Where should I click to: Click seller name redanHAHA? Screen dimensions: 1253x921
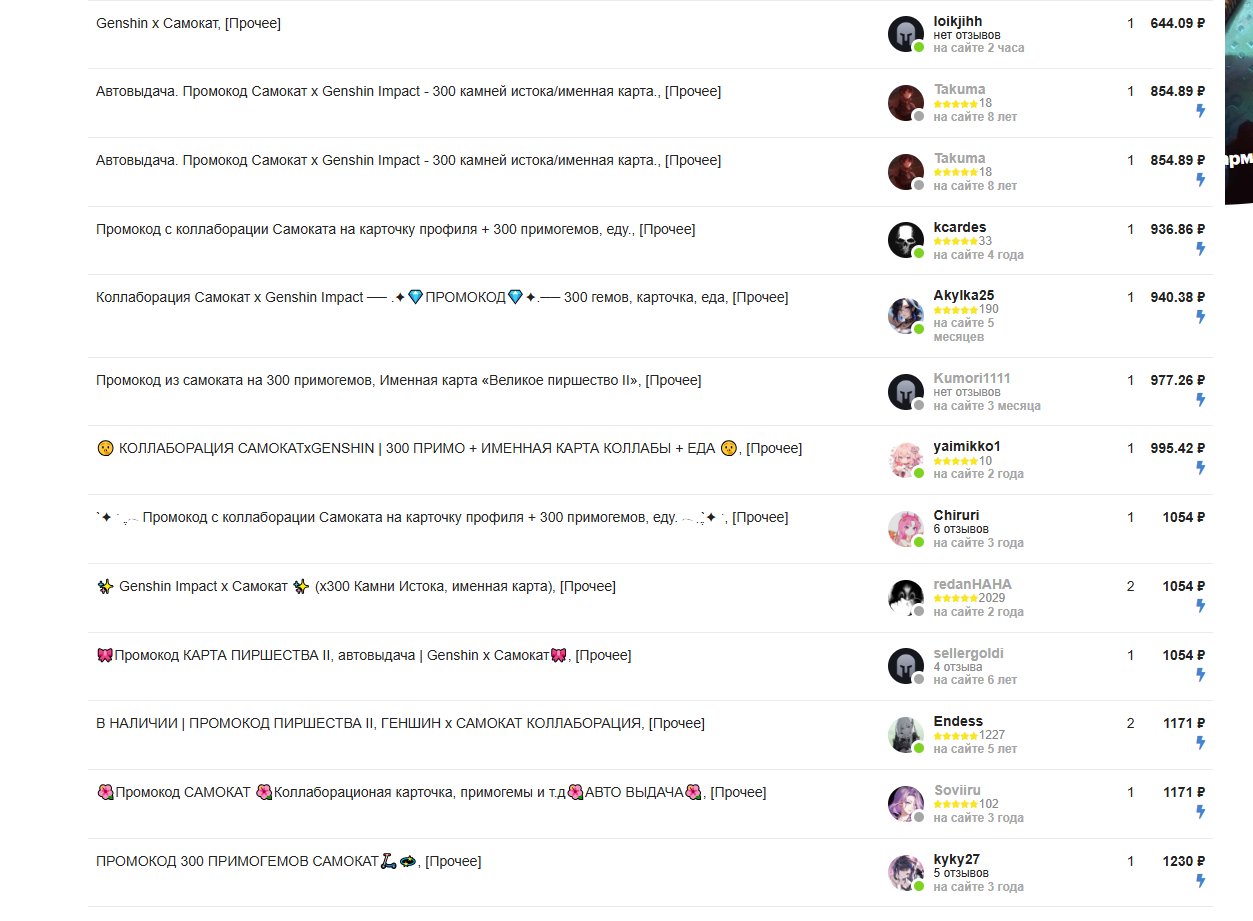tap(972, 584)
